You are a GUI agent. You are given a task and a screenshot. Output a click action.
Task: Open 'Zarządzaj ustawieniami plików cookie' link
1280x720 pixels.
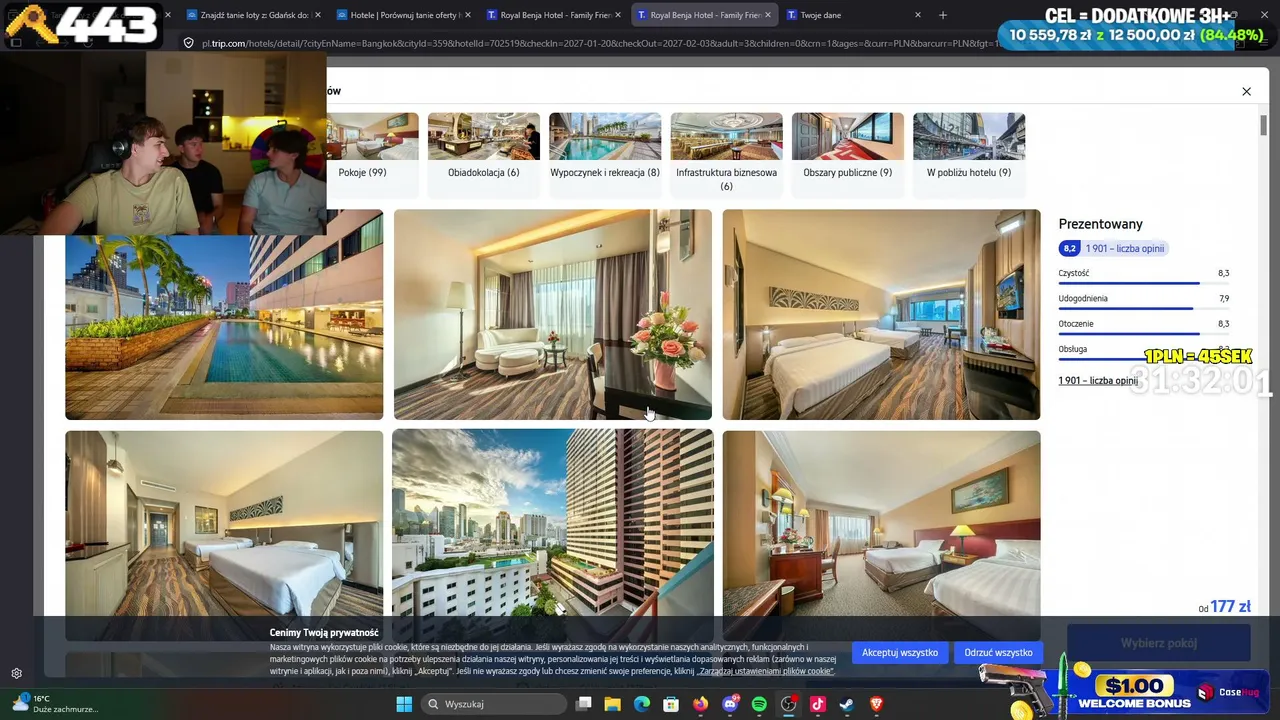[x=765, y=671]
